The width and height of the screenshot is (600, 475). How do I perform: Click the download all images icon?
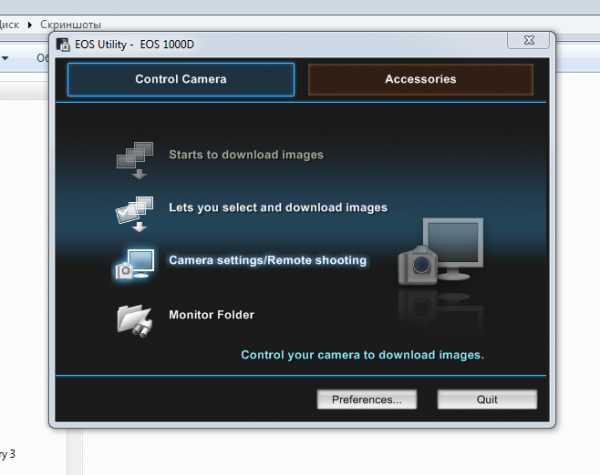pyautogui.click(x=135, y=160)
